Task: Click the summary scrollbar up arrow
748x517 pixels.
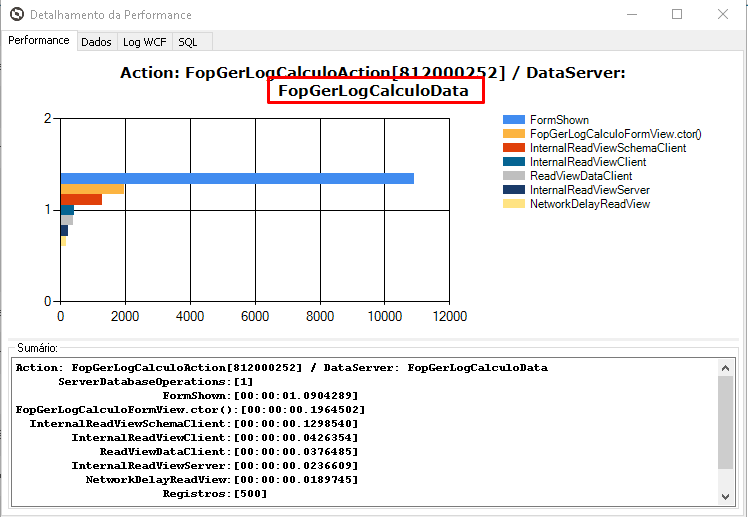Action: click(x=726, y=368)
